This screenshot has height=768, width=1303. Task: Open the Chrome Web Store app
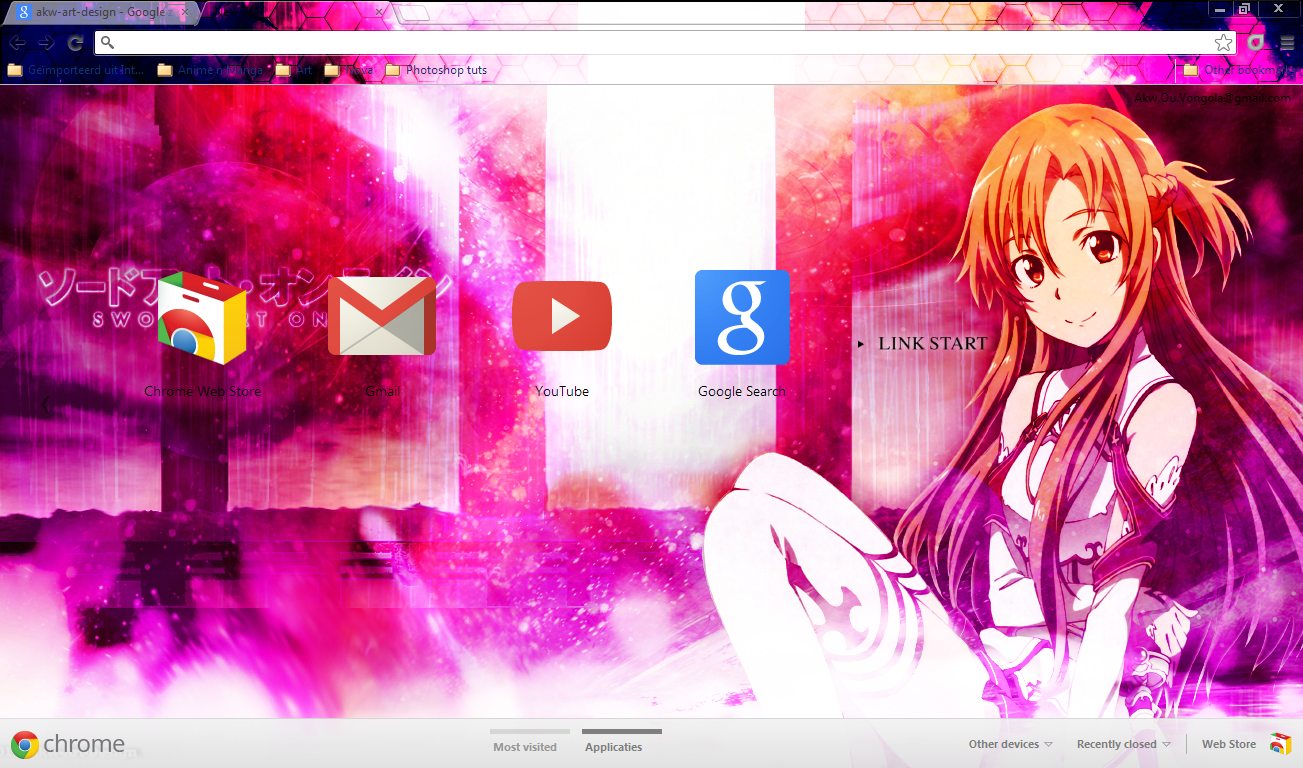(202, 317)
